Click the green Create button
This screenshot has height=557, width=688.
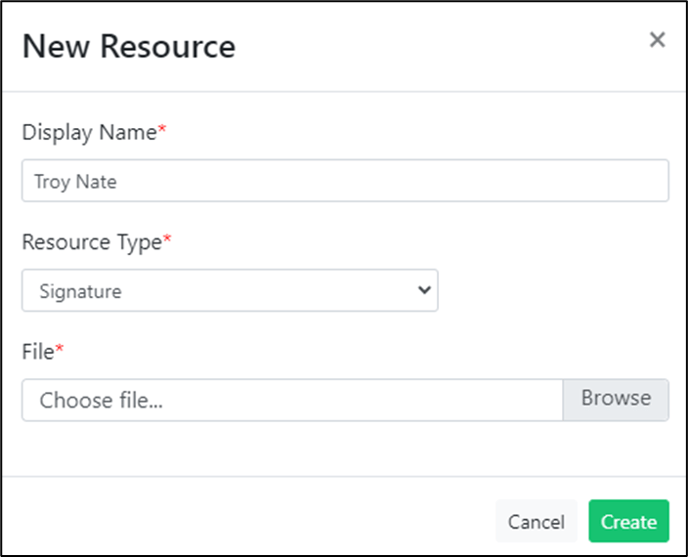tap(629, 521)
